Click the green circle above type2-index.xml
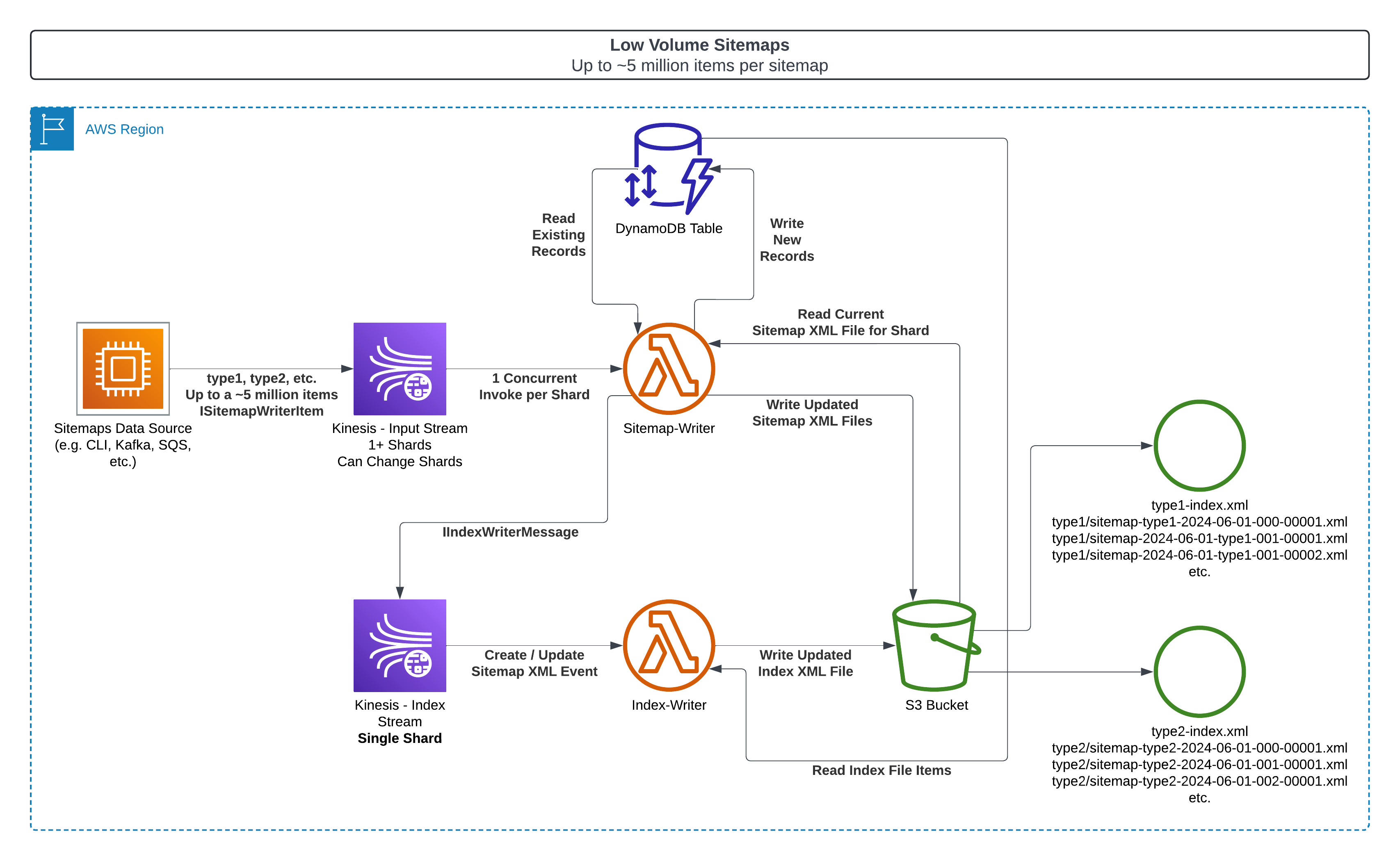 point(1199,672)
